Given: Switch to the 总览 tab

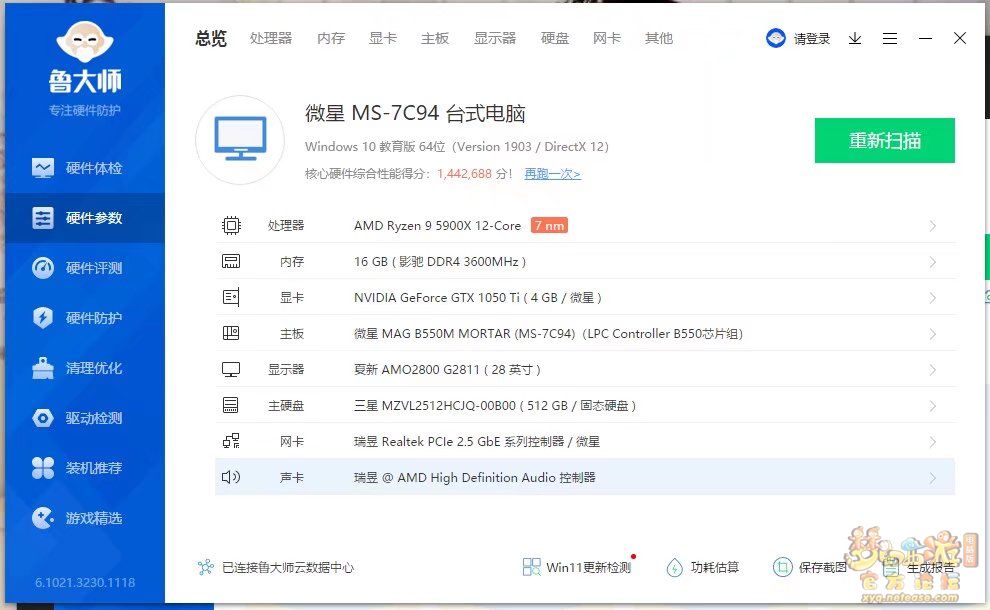Looking at the screenshot, I should pos(211,39).
